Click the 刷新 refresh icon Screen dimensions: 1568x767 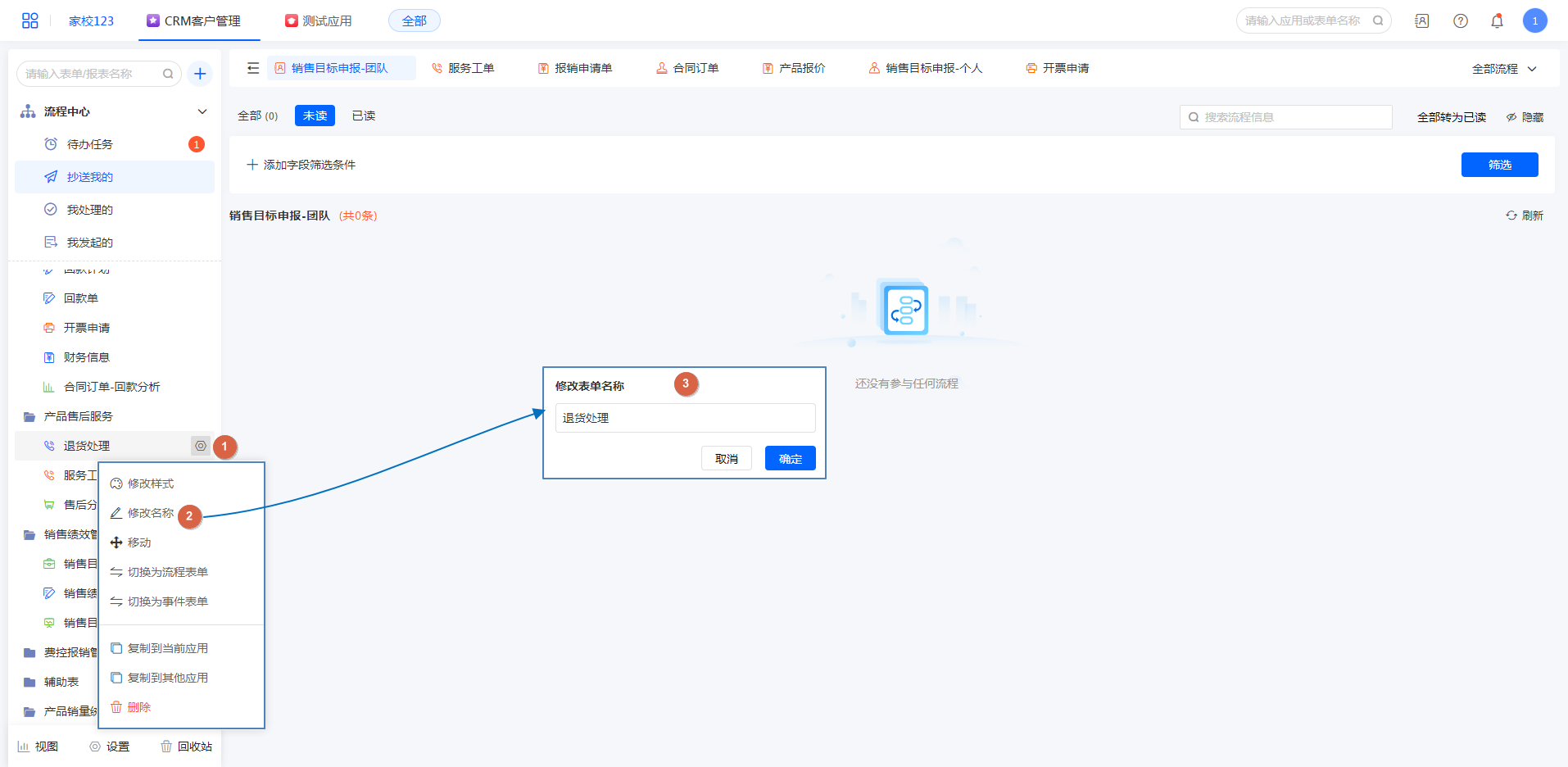pyautogui.click(x=1511, y=216)
